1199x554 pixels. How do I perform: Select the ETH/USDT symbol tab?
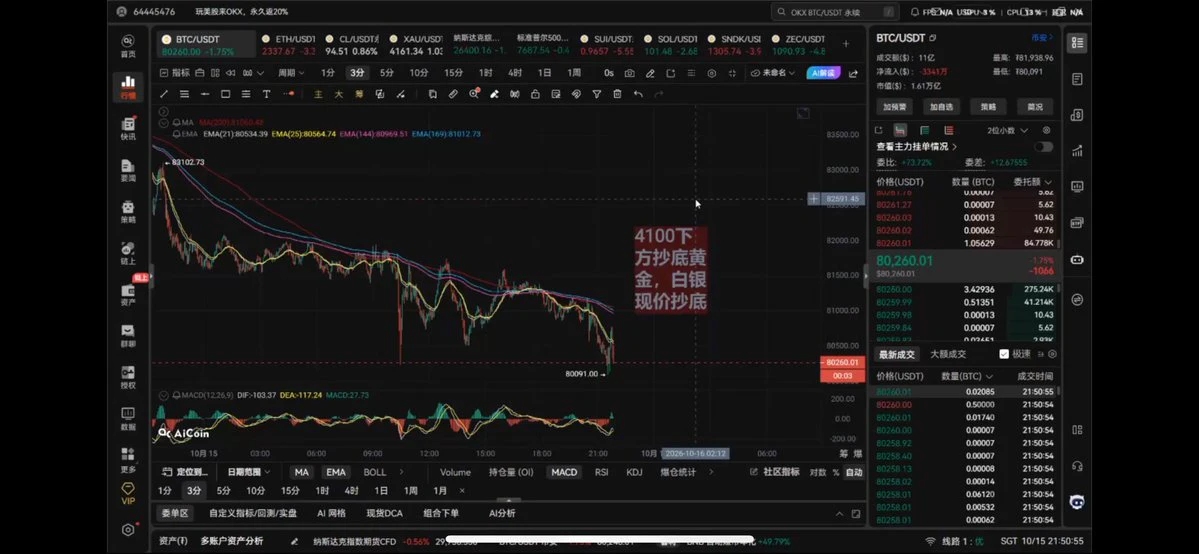pos(287,44)
